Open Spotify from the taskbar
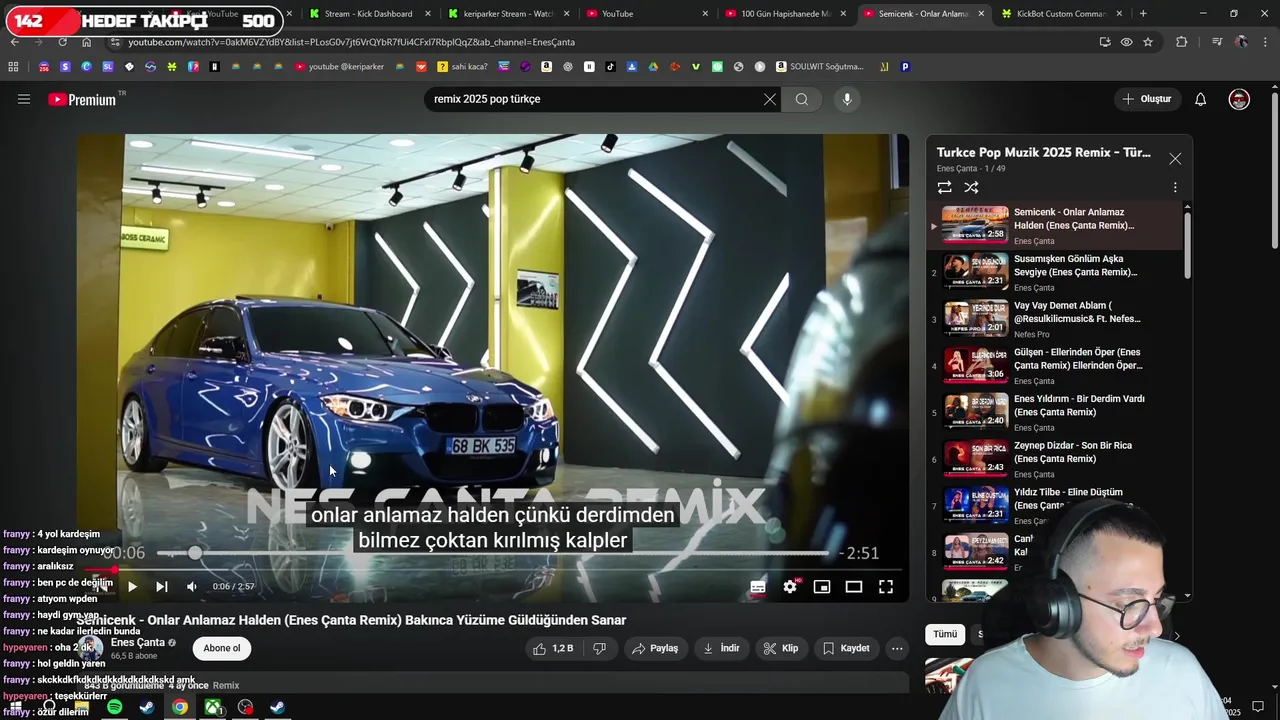The height and width of the screenshot is (720, 1280). (x=114, y=707)
